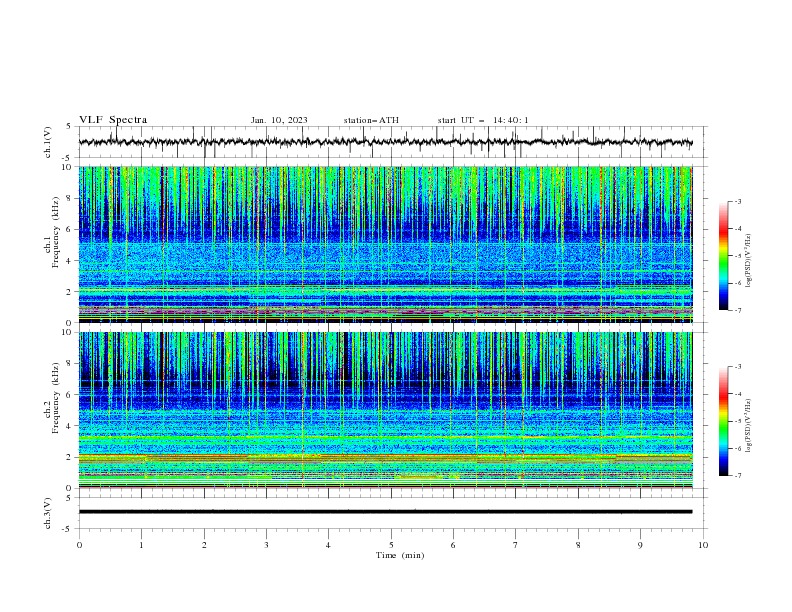Click the ch.1 spectrogram color bar
Viewport: 792px width, 612px height.
point(724,256)
